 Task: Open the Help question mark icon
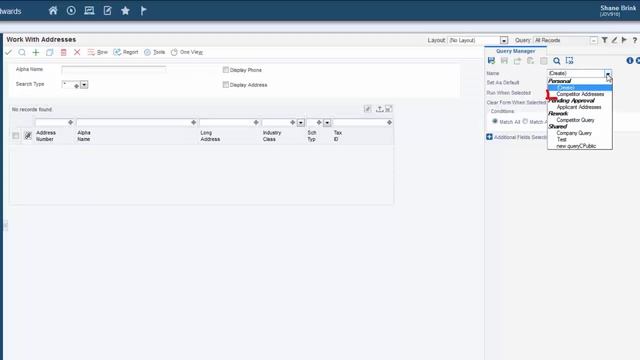(x=635, y=40)
